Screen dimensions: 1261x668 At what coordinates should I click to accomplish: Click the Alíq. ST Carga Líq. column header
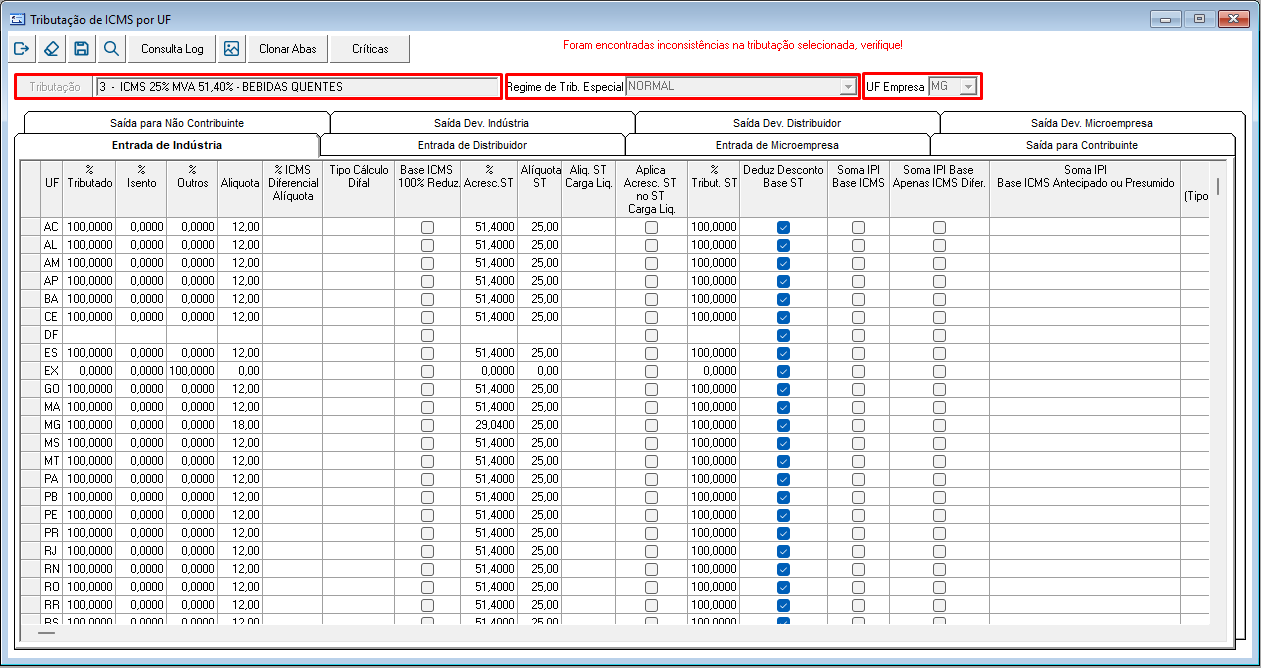[587, 189]
